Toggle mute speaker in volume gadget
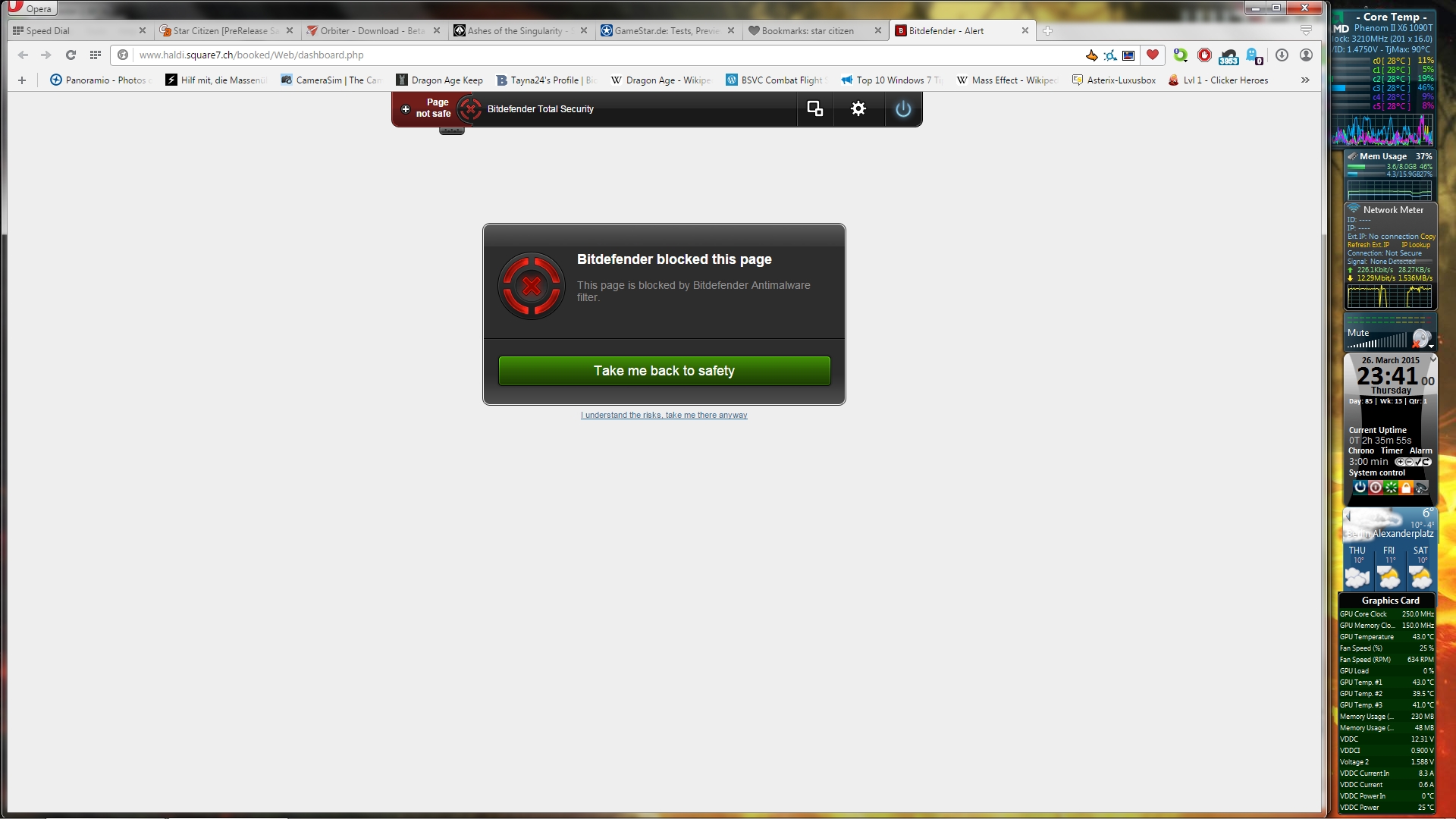 coord(1421,337)
